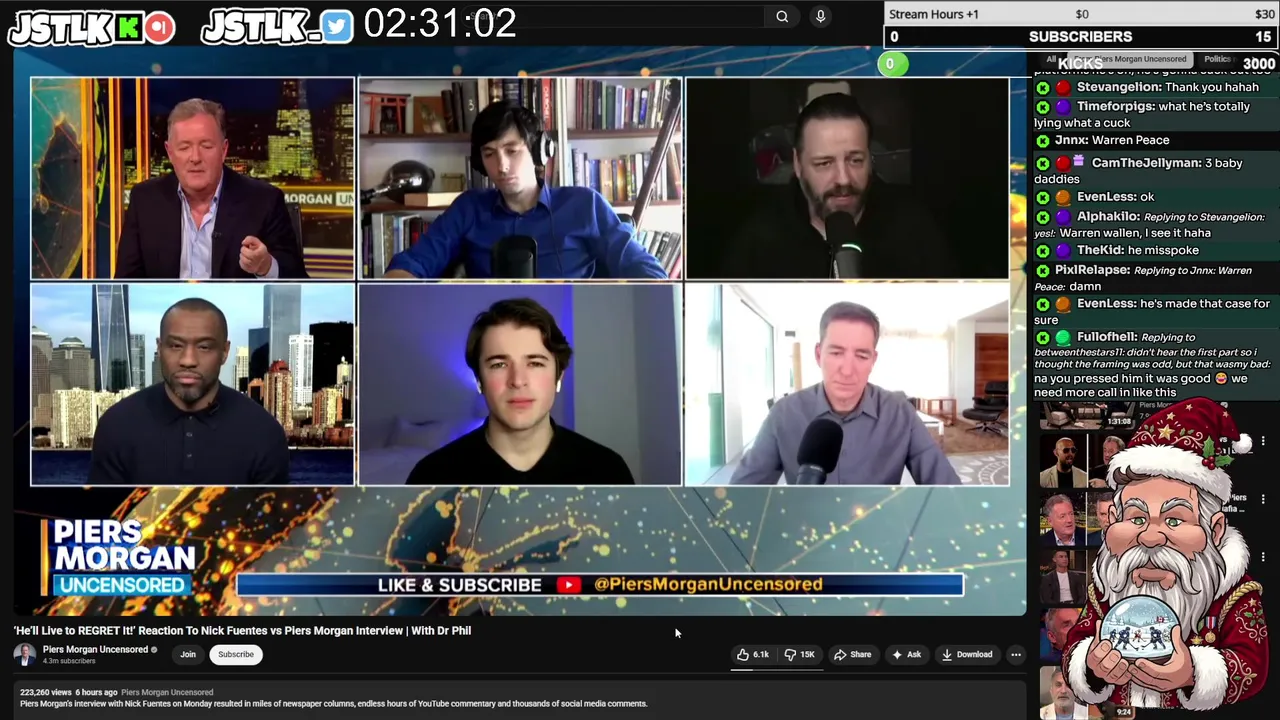
Task: Click the Piers Morgan Uncensored channel avatar
Action: 25,654
